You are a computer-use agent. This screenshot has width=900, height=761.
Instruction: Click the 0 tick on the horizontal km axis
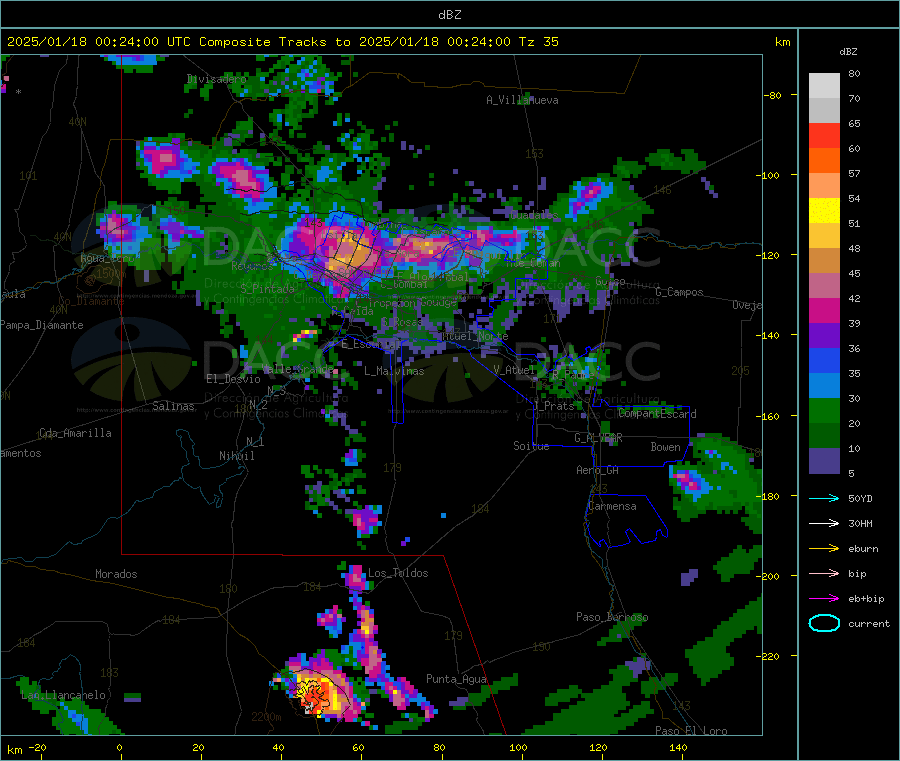(119, 747)
